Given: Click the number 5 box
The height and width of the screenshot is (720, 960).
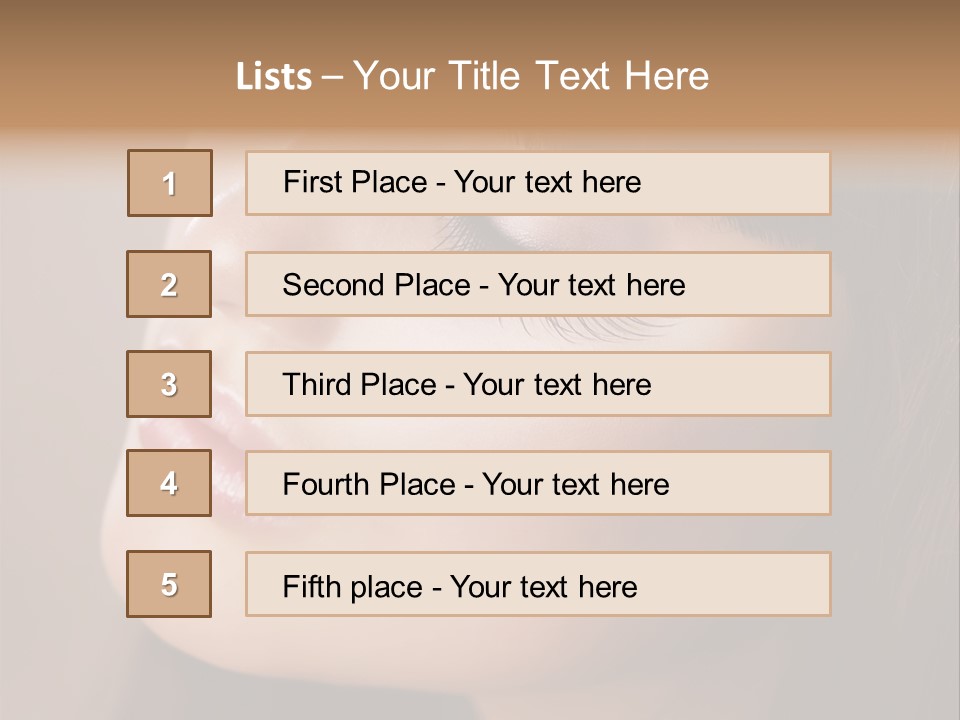Looking at the screenshot, I should [169, 584].
